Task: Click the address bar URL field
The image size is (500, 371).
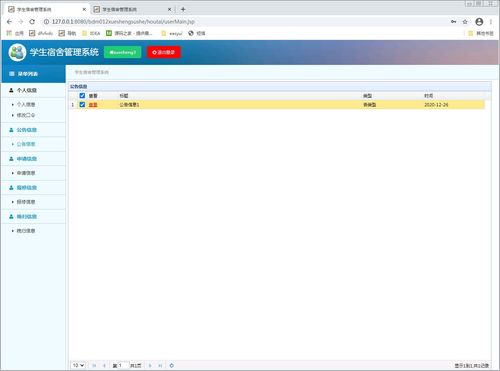Action: (247, 22)
